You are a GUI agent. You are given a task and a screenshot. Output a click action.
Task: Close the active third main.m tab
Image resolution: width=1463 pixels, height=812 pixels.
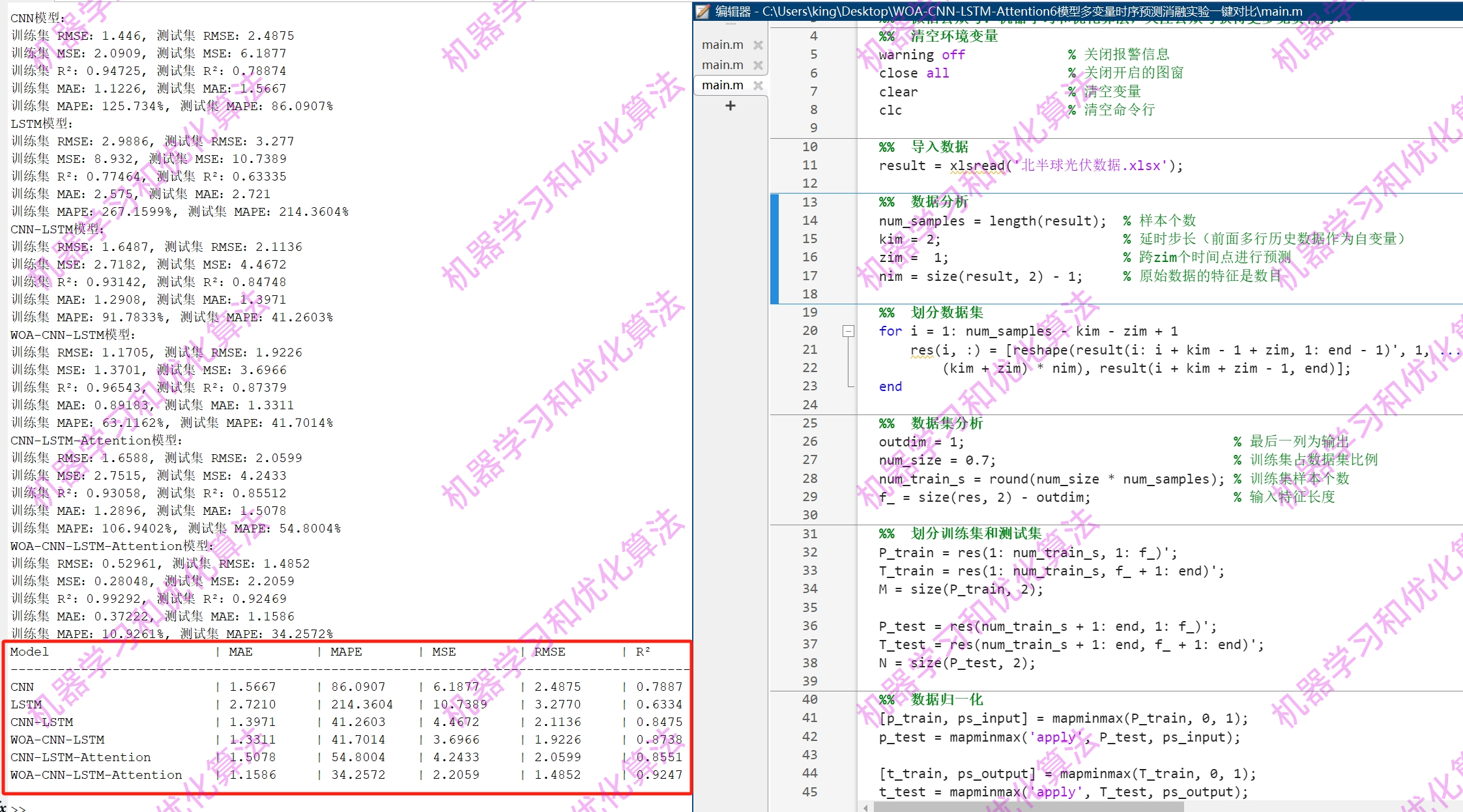point(758,85)
